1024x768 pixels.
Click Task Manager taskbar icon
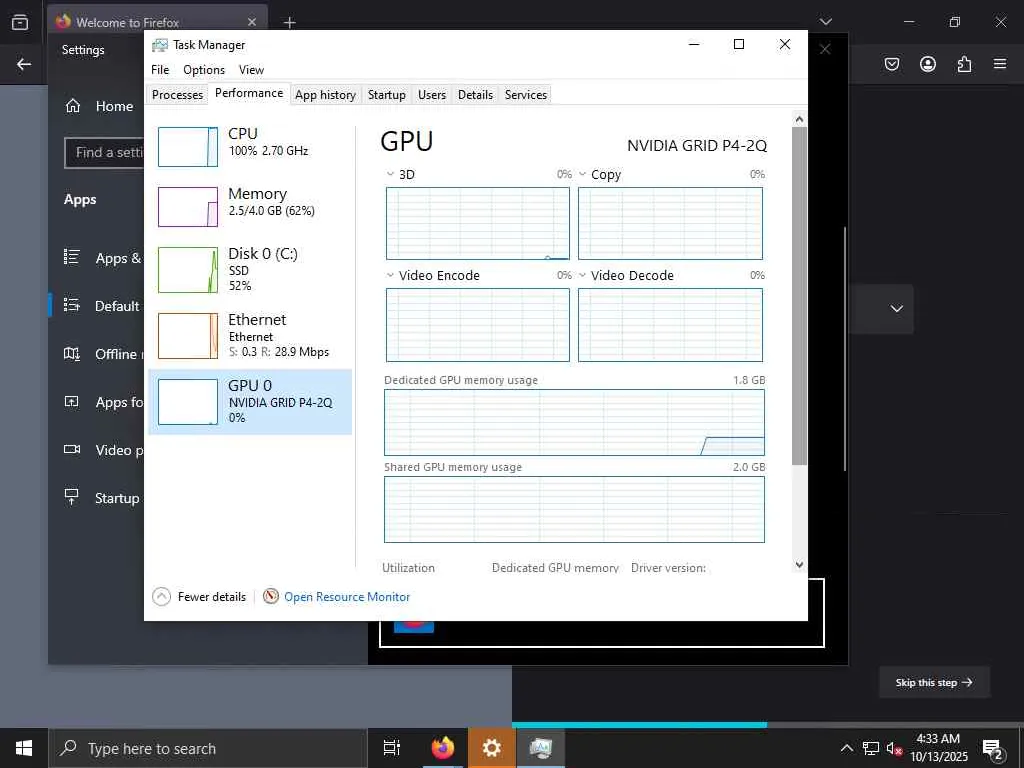point(541,748)
